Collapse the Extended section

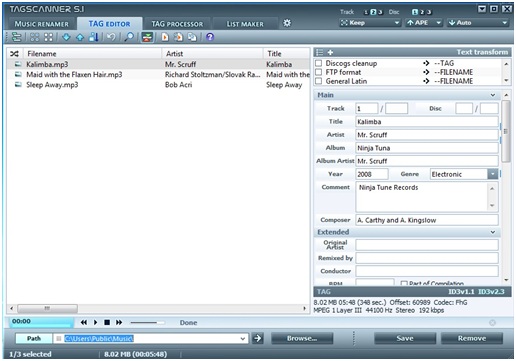click(x=493, y=232)
